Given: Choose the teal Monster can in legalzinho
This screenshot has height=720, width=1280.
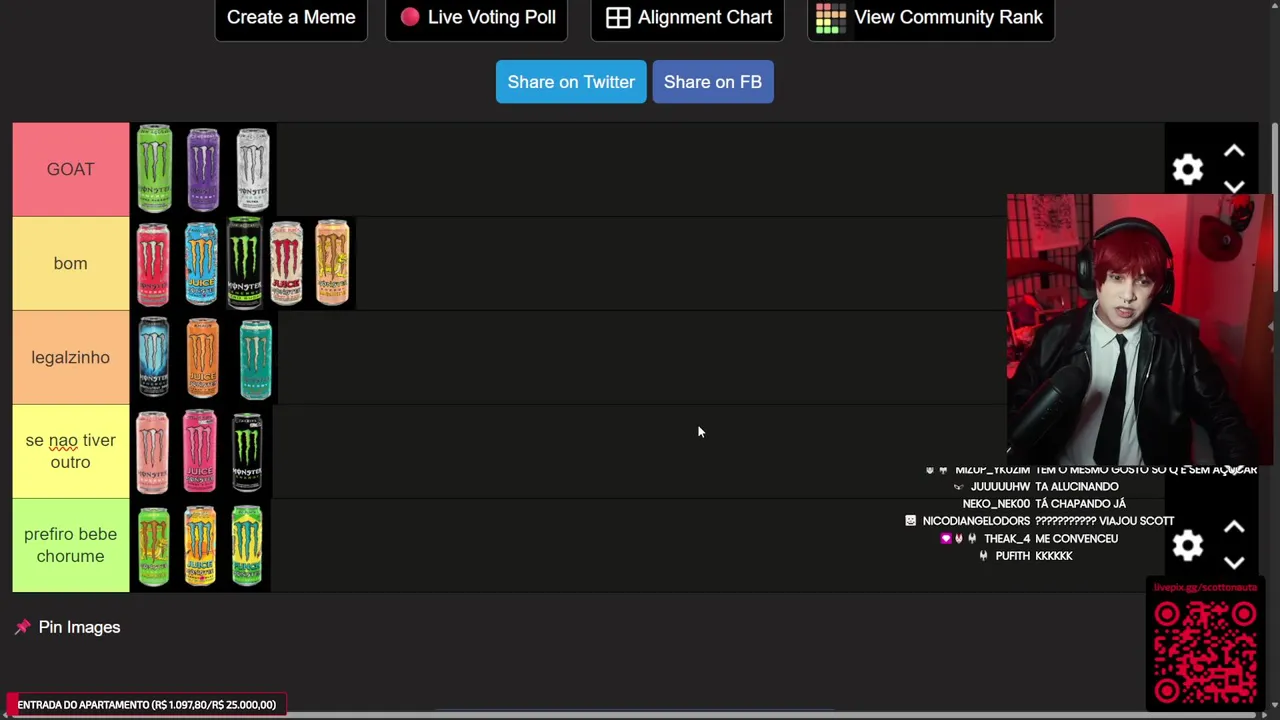Looking at the screenshot, I should click(x=256, y=357).
